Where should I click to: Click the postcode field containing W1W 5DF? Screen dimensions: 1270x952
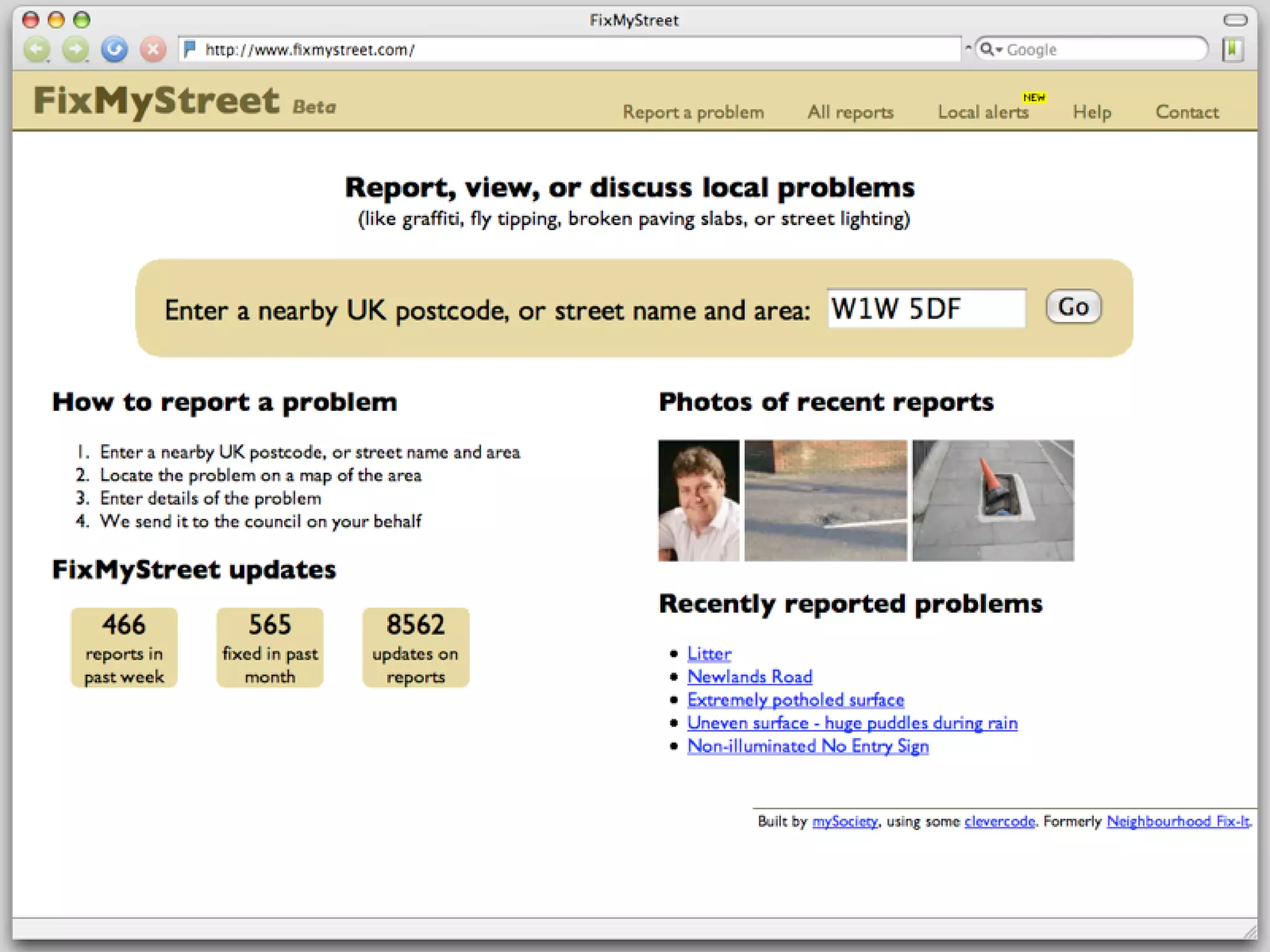(x=926, y=308)
